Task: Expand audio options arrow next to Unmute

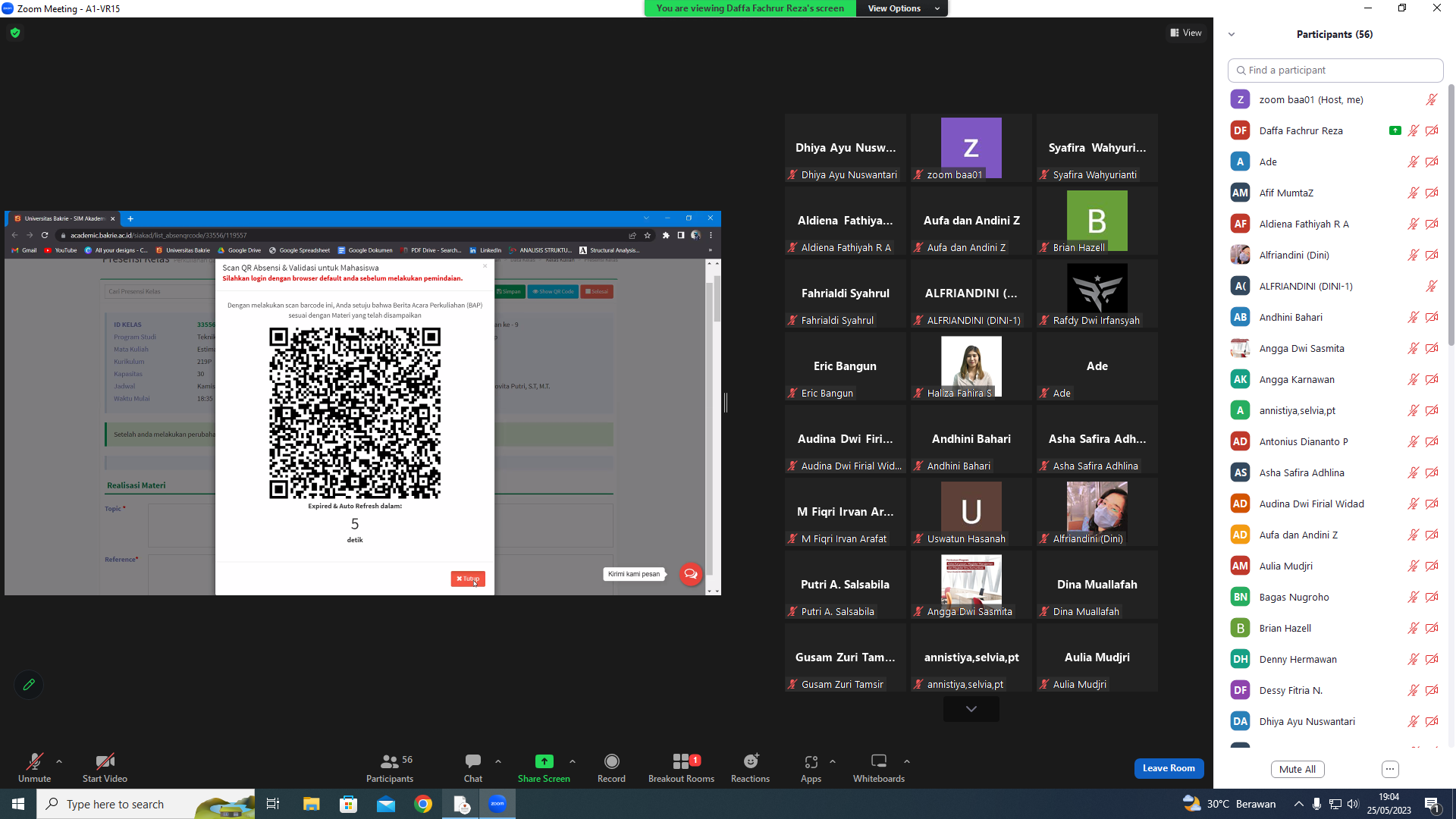Action: tap(59, 761)
